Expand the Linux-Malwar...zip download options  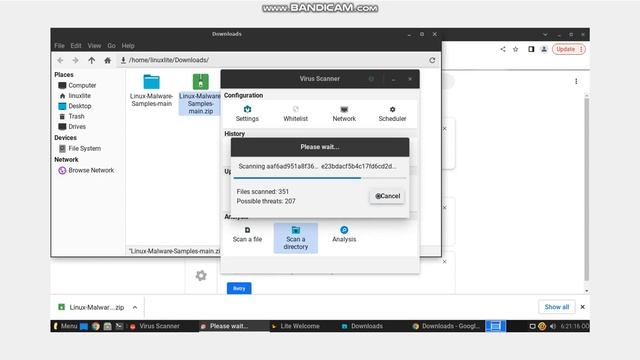[135, 307]
